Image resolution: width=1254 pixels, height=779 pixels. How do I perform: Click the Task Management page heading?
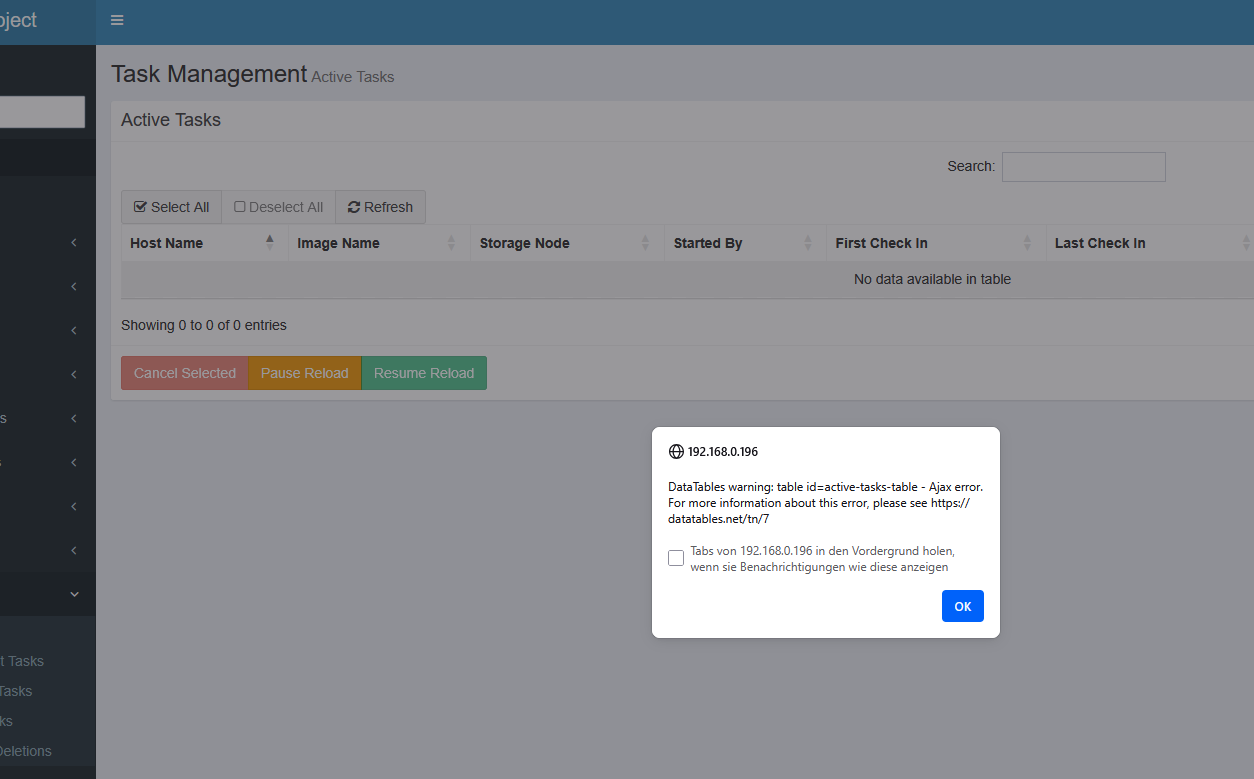click(209, 74)
